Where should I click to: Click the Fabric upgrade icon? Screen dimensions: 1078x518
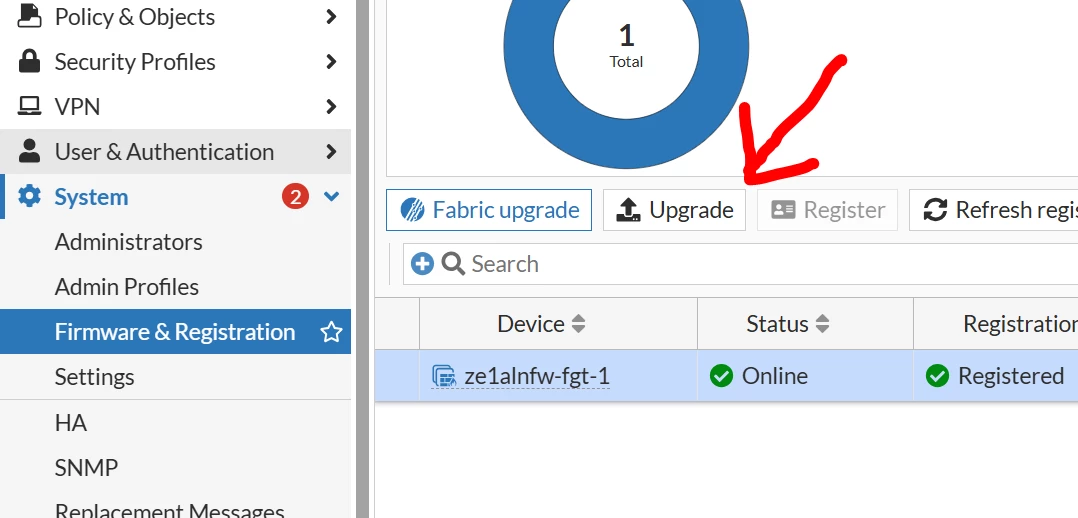412,210
